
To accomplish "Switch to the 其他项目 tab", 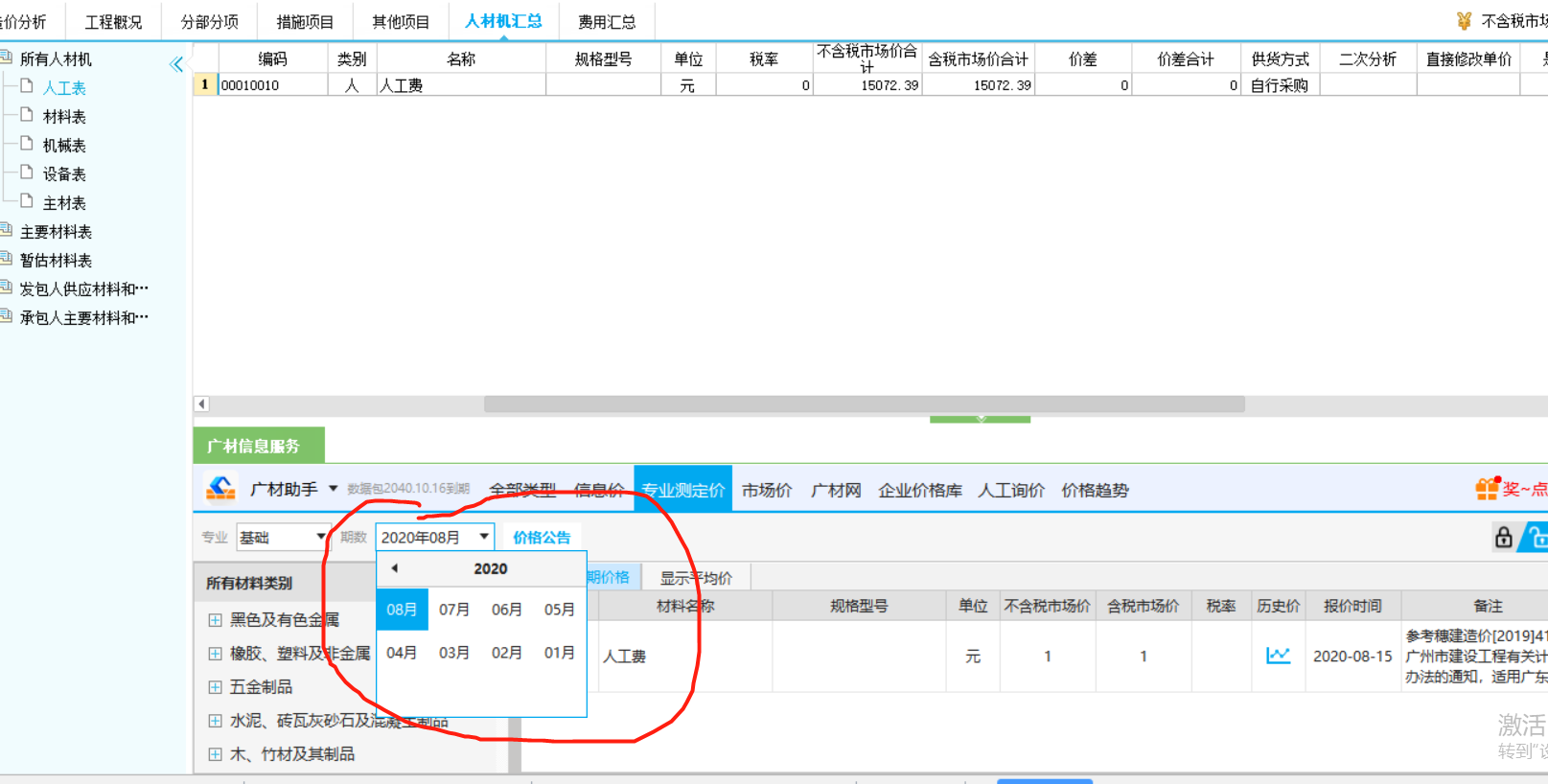I will [x=401, y=21].
